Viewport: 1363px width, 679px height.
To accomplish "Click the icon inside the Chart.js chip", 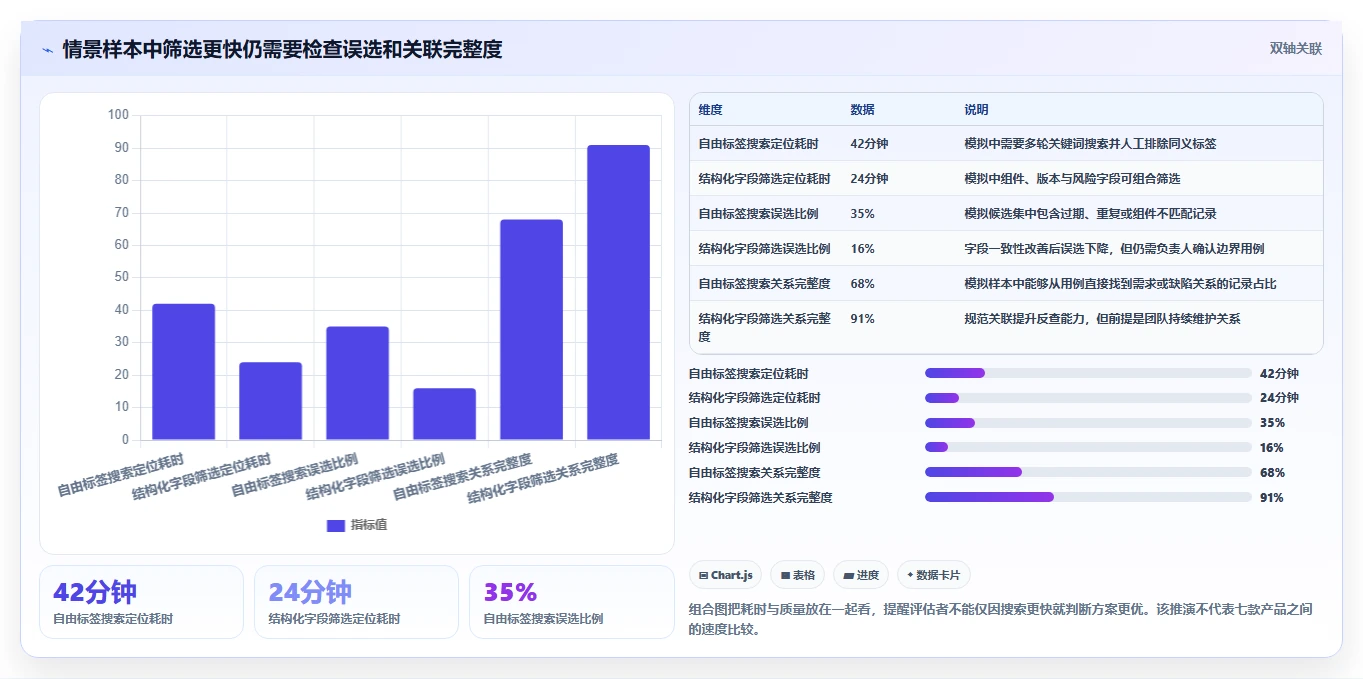I will [704, 576].
